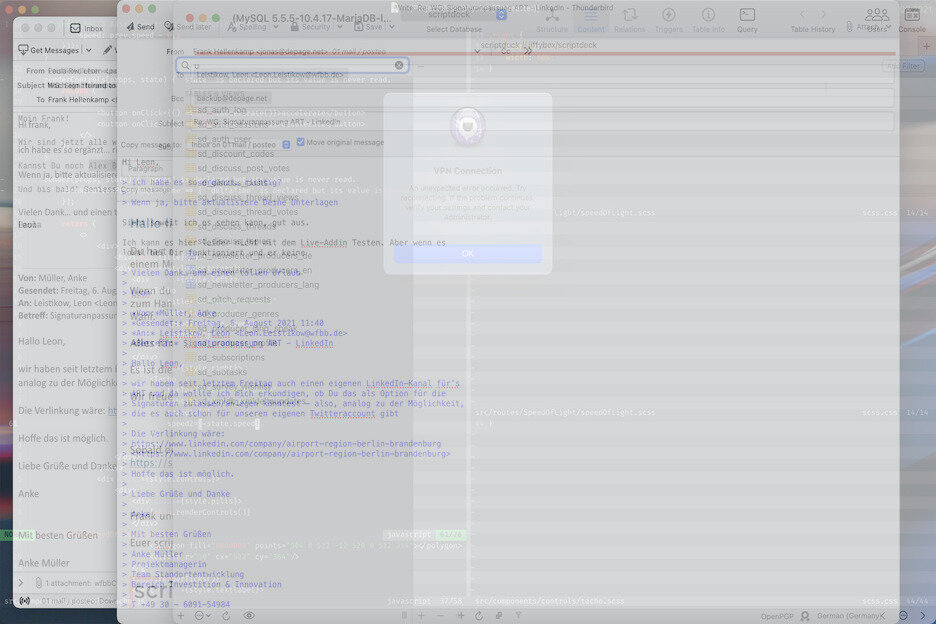Select the sd_discount_codes table
The image size is (936, 624).
coord(230,153)
